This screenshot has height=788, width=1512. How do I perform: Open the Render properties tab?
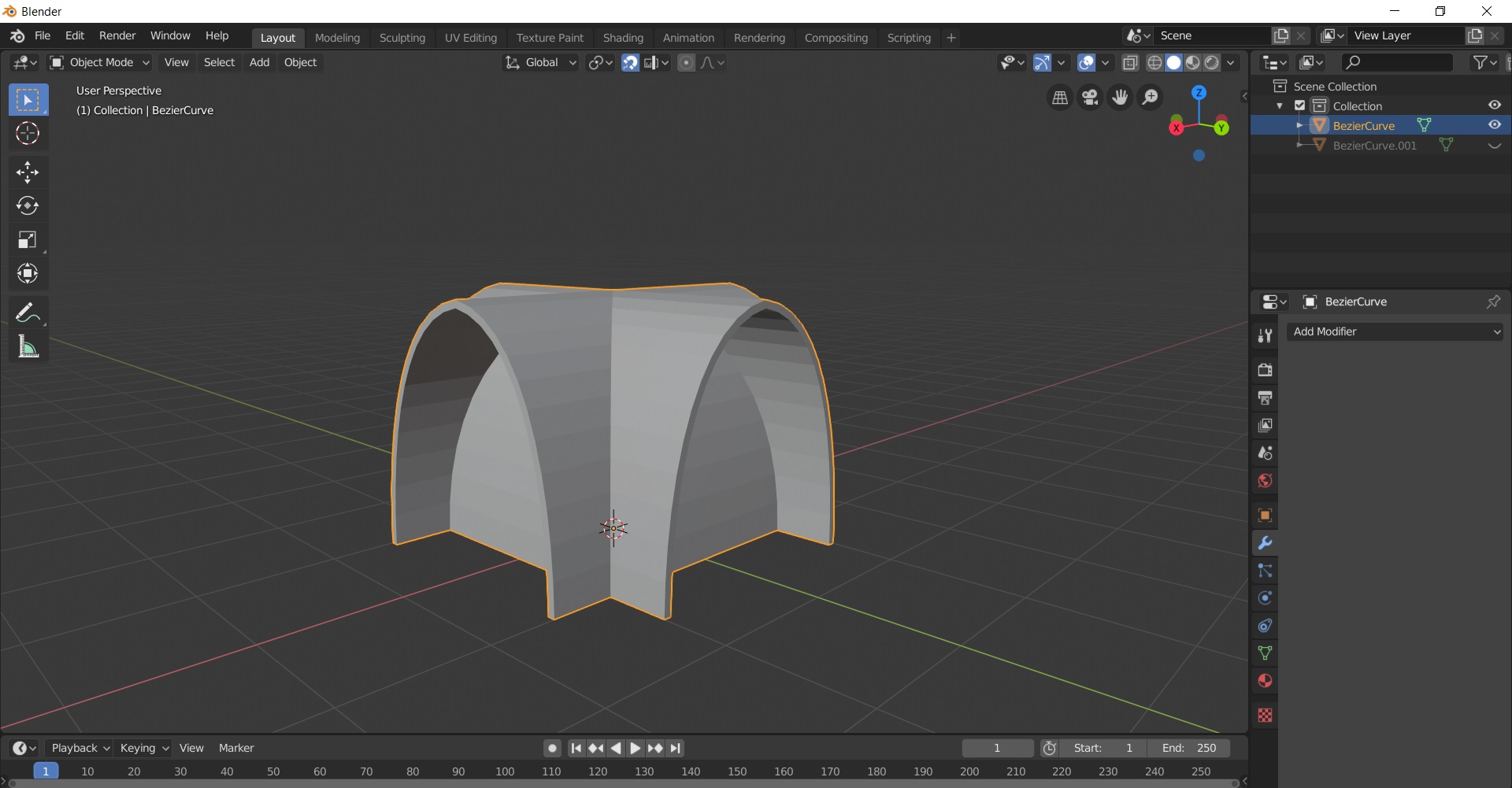(x=1265, y=370)
